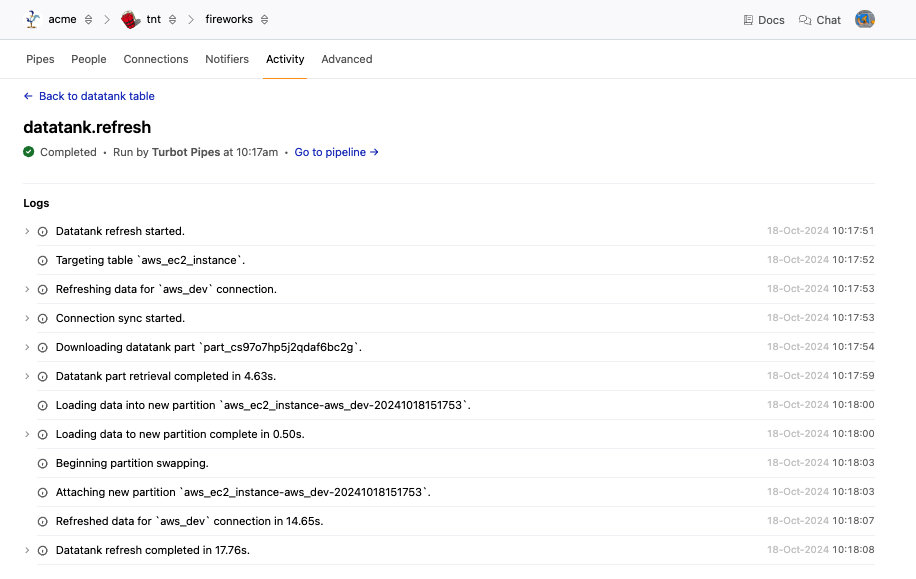Open the acme organization switcher dropdown
Screen dimensions: 916x579
[89, 20]
